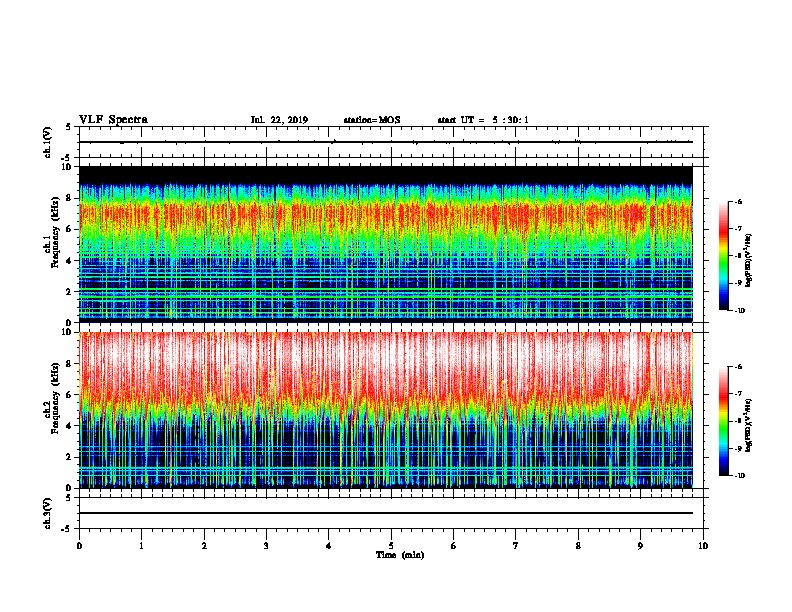Click time axis tick label "3"

click(266, 546)
